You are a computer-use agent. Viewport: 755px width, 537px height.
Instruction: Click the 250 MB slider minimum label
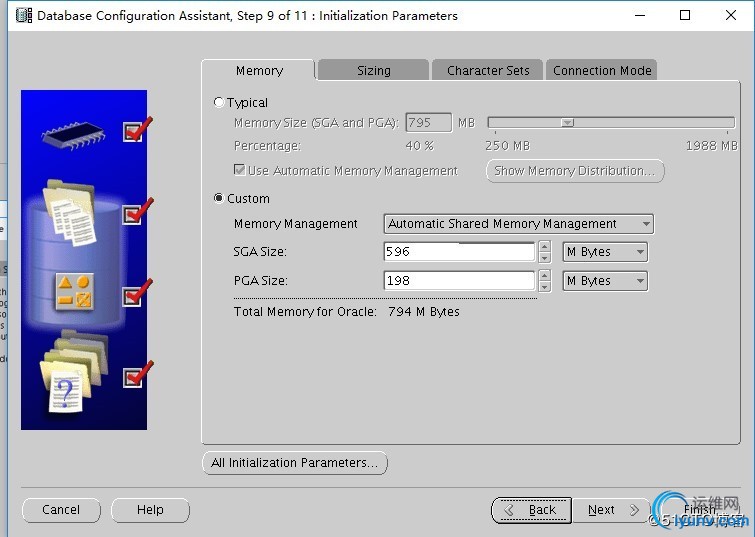pyautogui.click(x=508, y=145)
